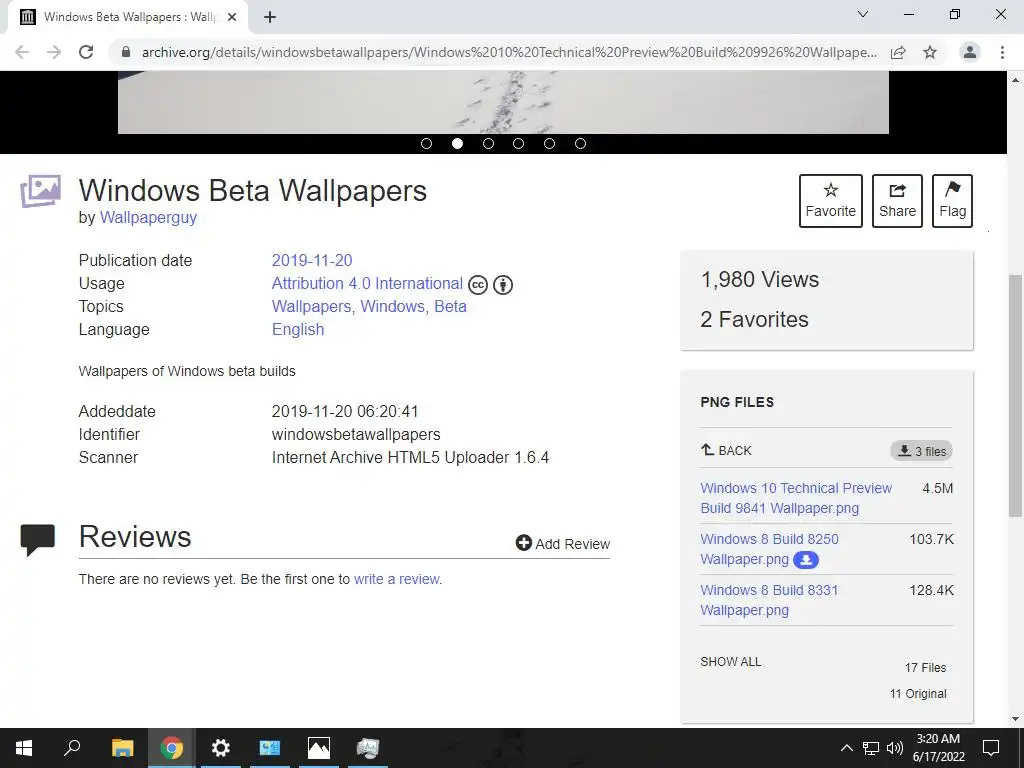The image size is (1024, 768).
Task: Click the attribution person icon
Action: 503,285
